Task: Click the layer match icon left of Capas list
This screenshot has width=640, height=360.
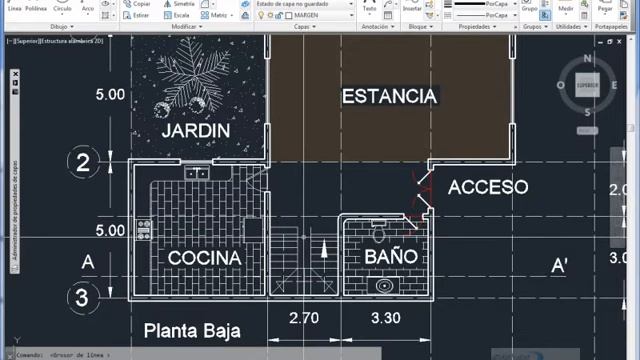Action: point(245,4)
